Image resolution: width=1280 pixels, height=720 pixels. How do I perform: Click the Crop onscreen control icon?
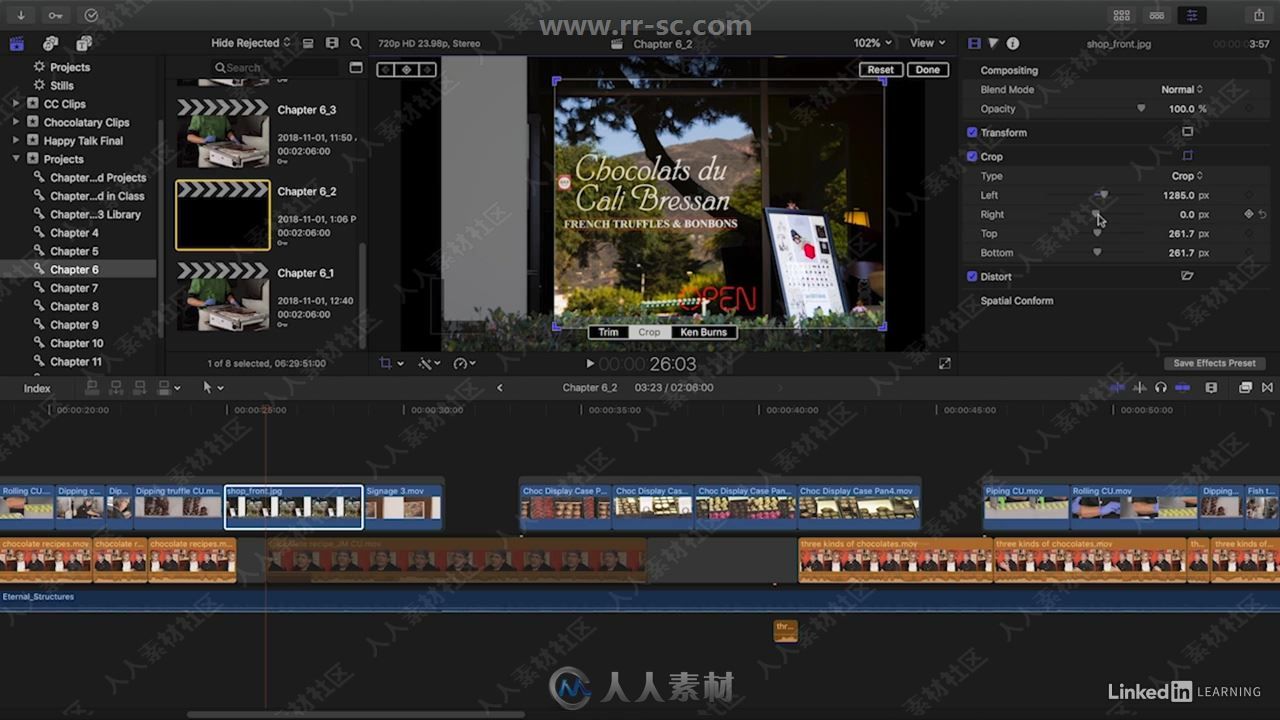tap(1188, 156)
